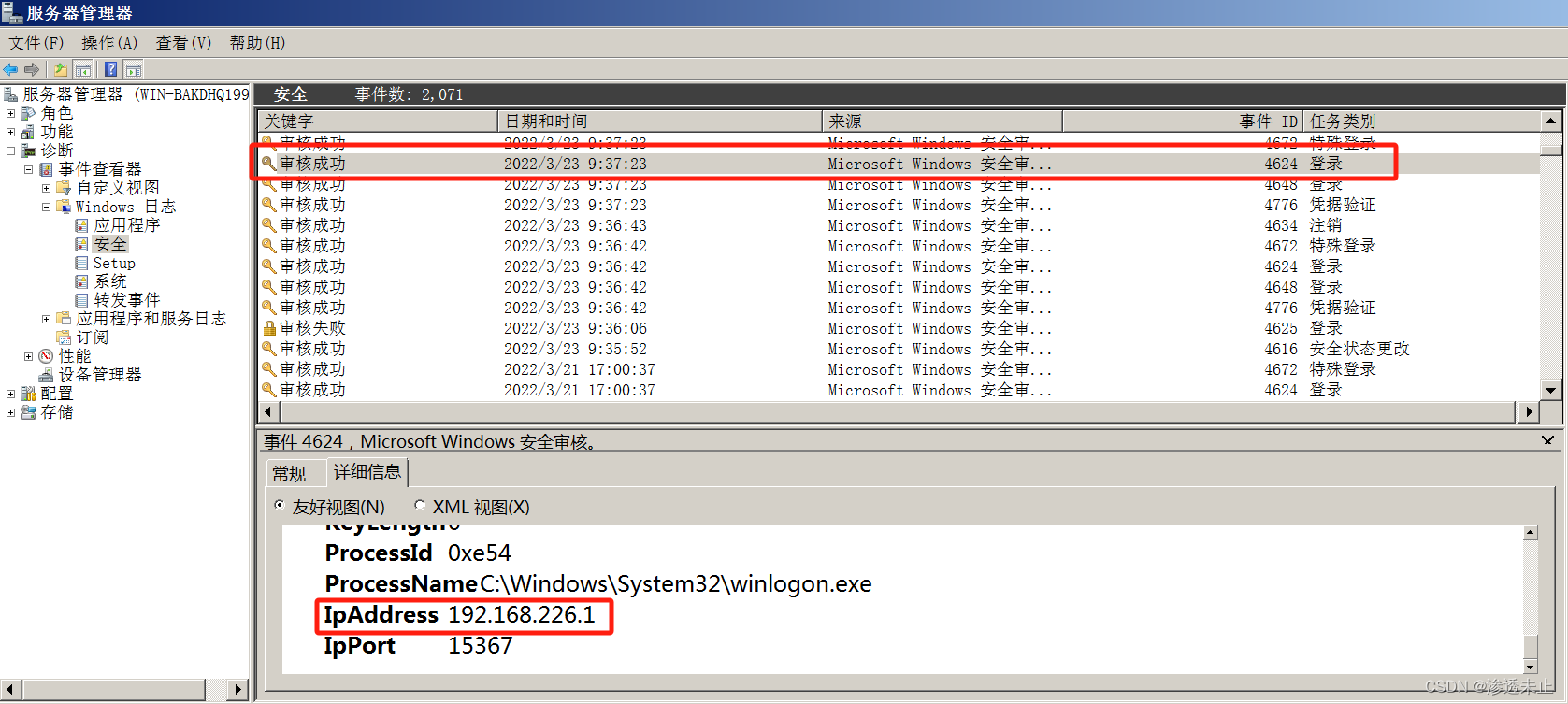
Task: Open the 操作(A) menu
Action: click(x=109, y=43)
